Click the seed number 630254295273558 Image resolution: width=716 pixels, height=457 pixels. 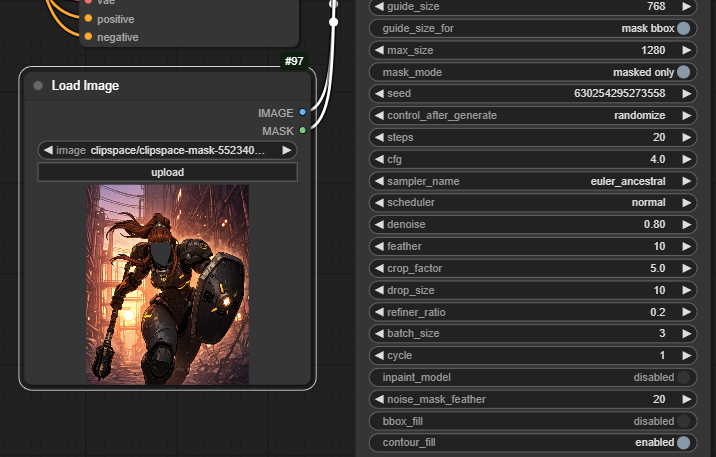(x=620, y=94)
